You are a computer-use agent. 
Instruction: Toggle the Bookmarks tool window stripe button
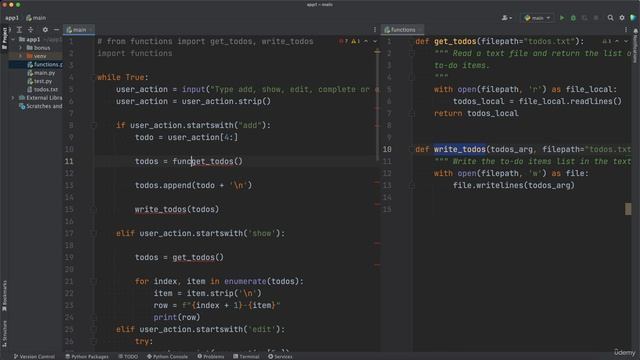point(4,296)
